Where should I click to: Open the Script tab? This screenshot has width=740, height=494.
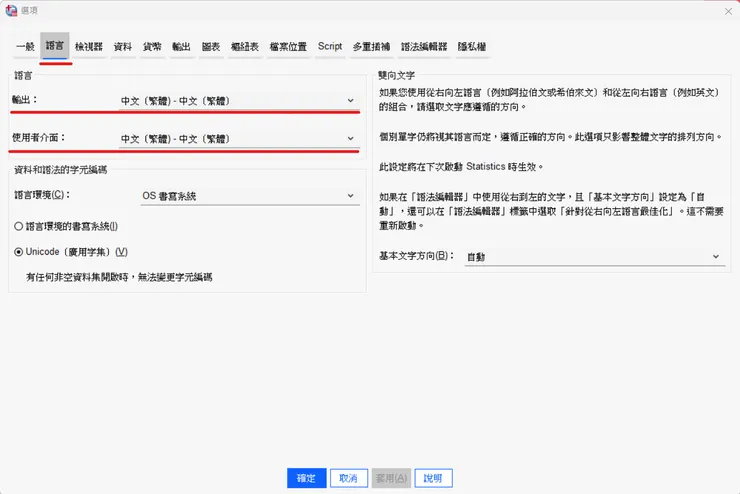(329, 46)
